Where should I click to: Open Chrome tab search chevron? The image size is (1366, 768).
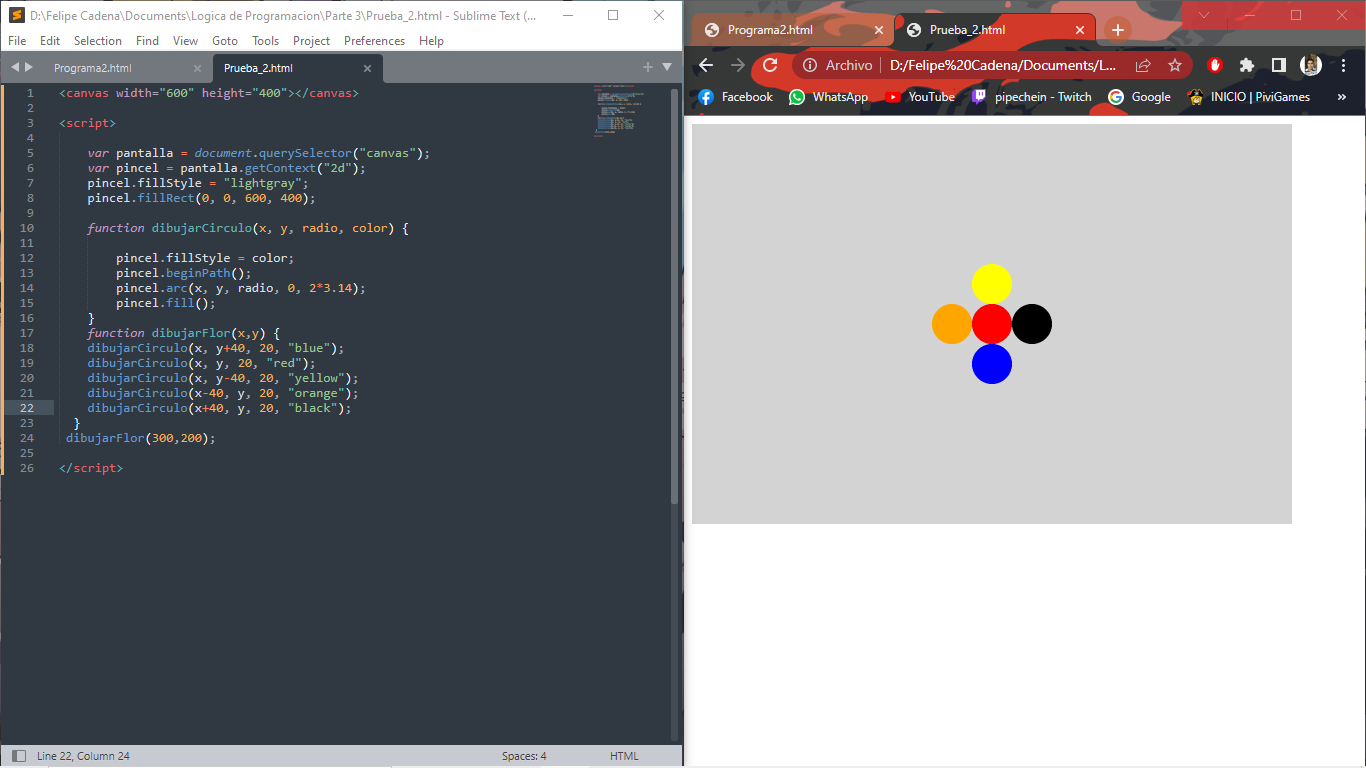click(x=1204, y=15)
